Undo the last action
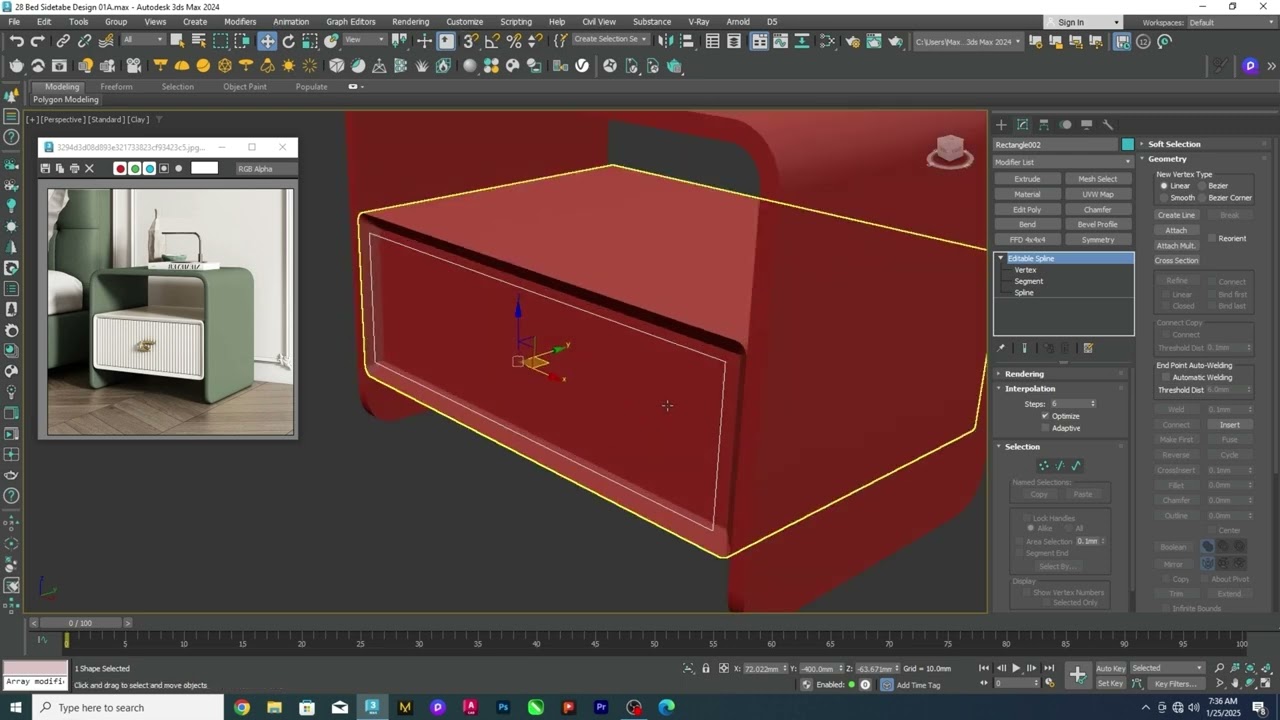The image size is (1280, 720). click(x=17, y=41)
